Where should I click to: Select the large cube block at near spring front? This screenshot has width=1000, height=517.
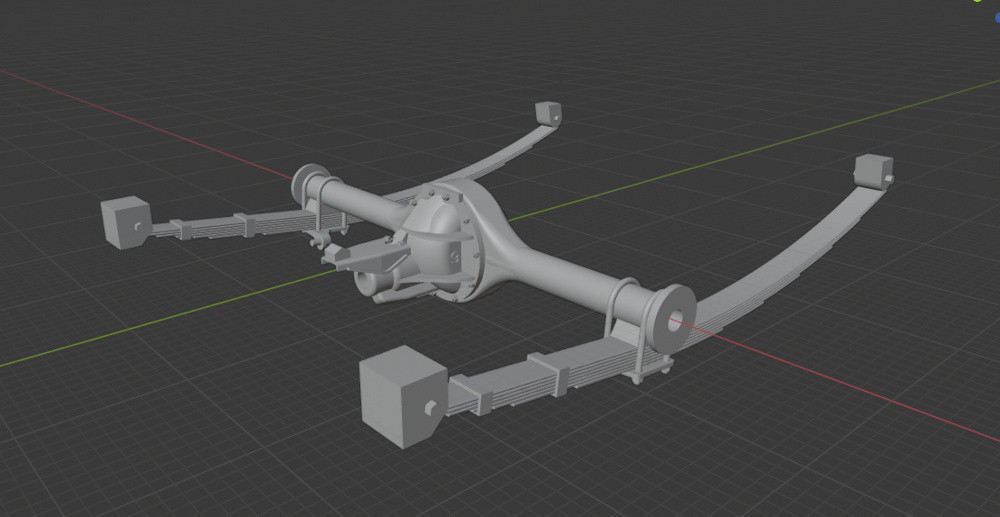point(402,396)
